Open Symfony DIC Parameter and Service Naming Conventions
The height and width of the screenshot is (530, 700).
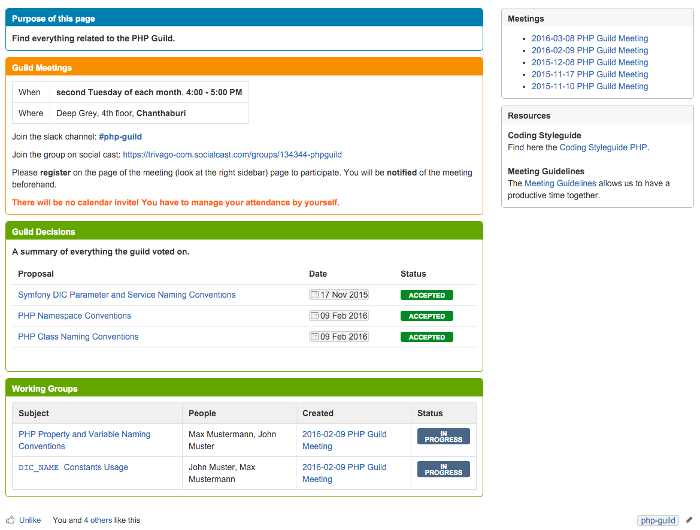coord(126,295)
